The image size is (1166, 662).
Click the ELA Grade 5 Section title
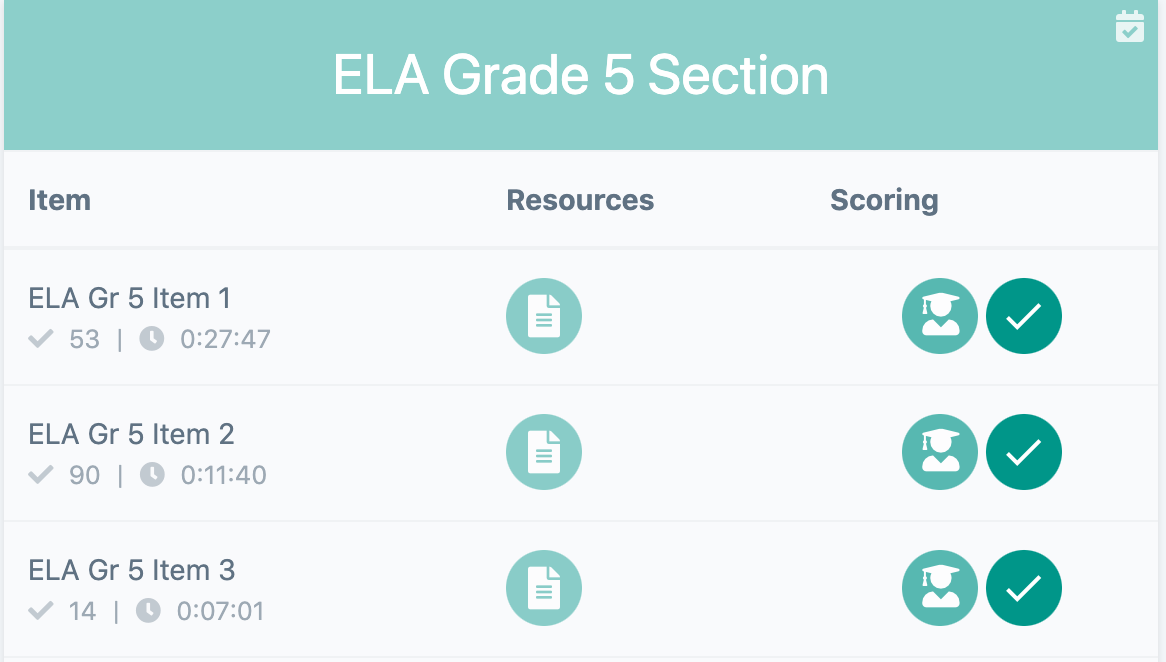coord(583,75)
